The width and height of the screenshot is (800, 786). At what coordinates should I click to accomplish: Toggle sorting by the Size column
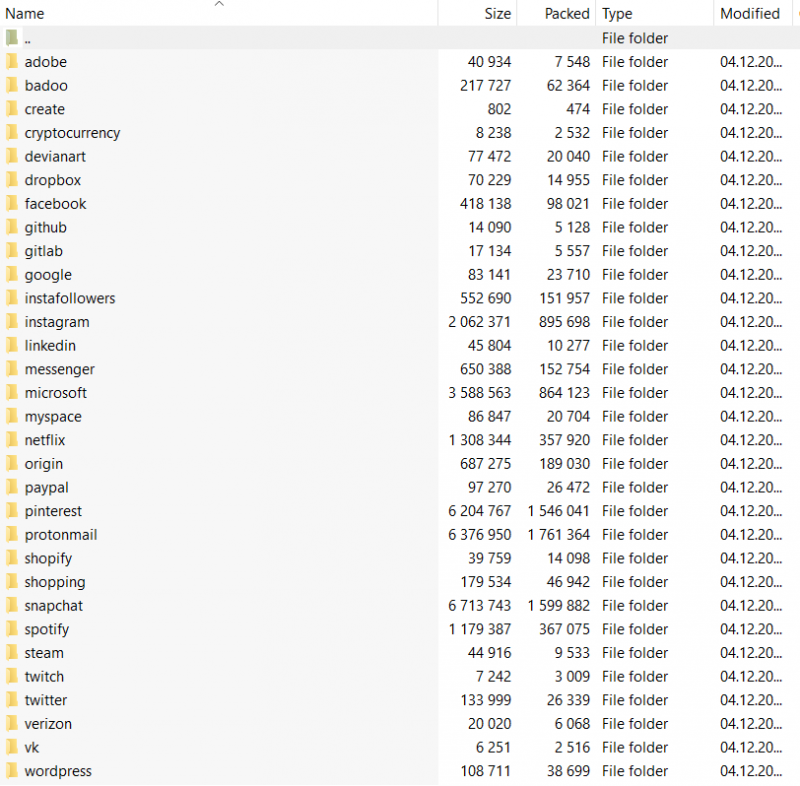[x=497, y=13]
